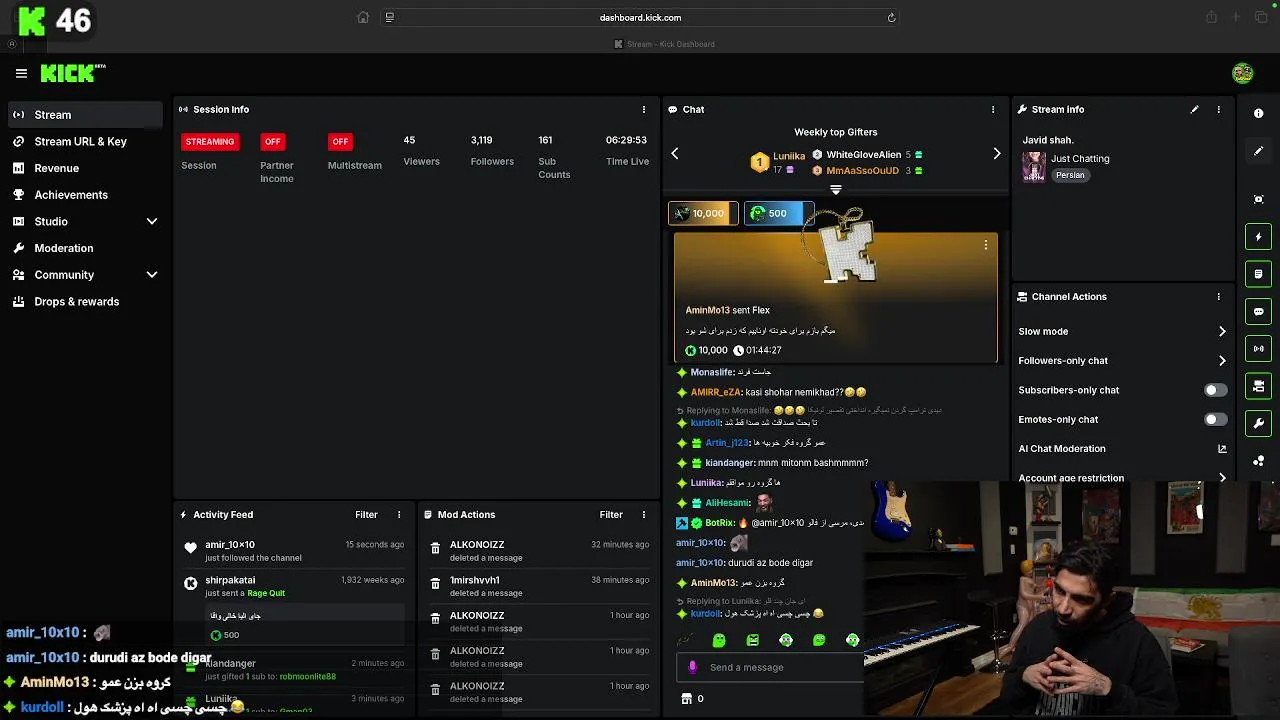Open Followers-only chat options chevron
The image size is (1280, 720).
pyautogui.click(x=1222, y=361)
